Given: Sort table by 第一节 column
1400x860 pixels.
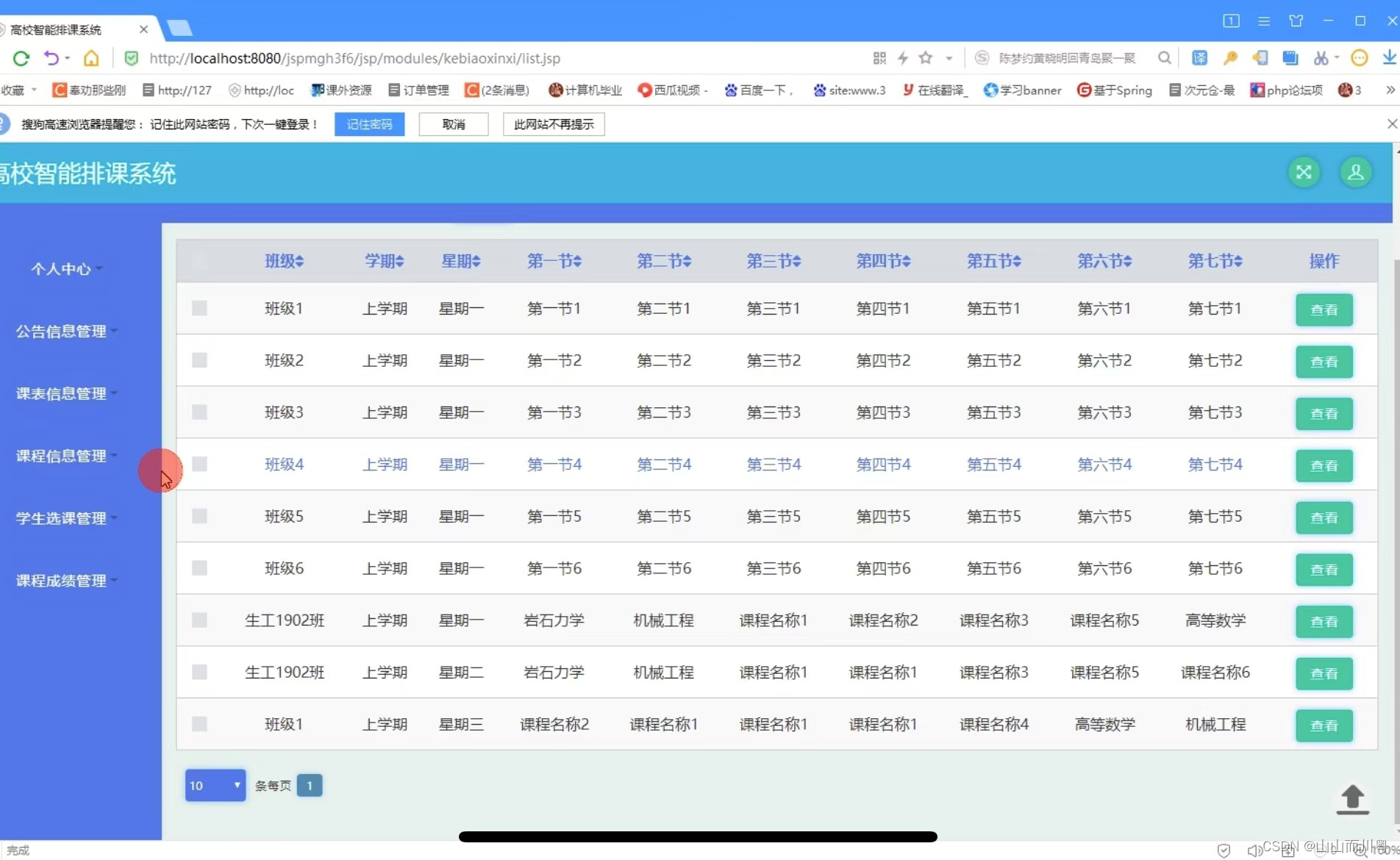Looking at the screenshot, I should pos(554,261).
